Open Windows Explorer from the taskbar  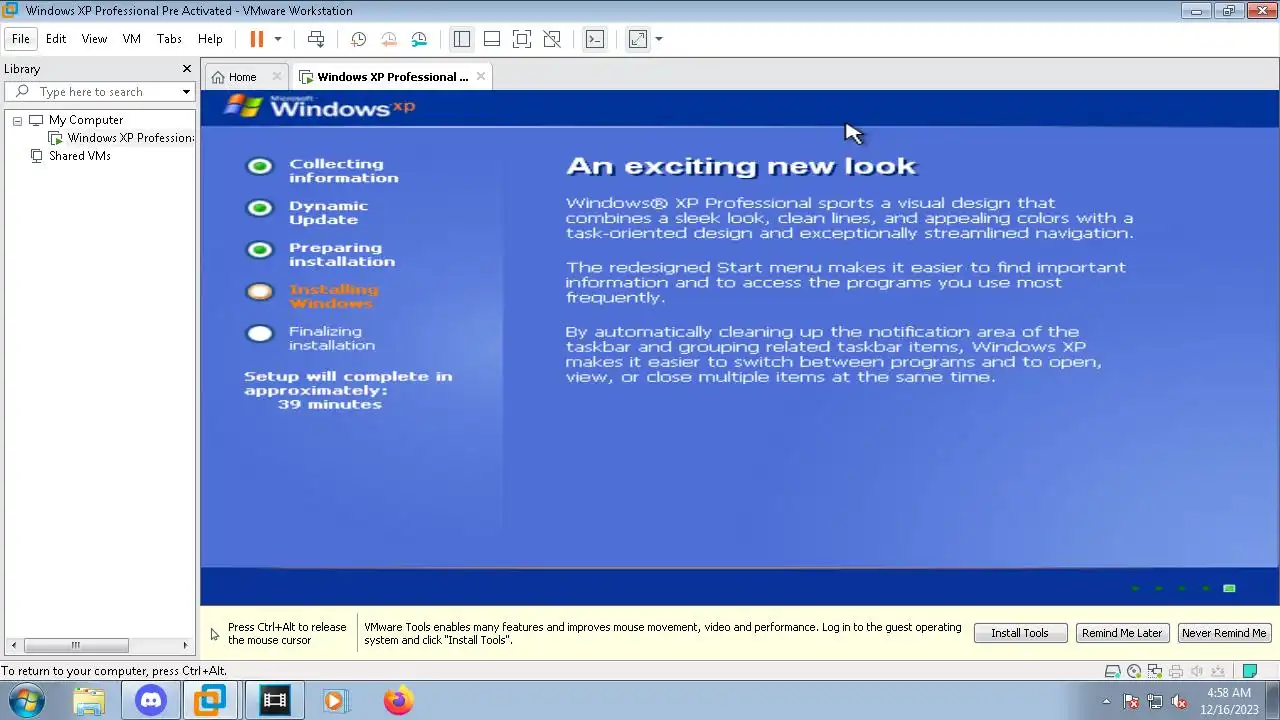coord(89,701)
